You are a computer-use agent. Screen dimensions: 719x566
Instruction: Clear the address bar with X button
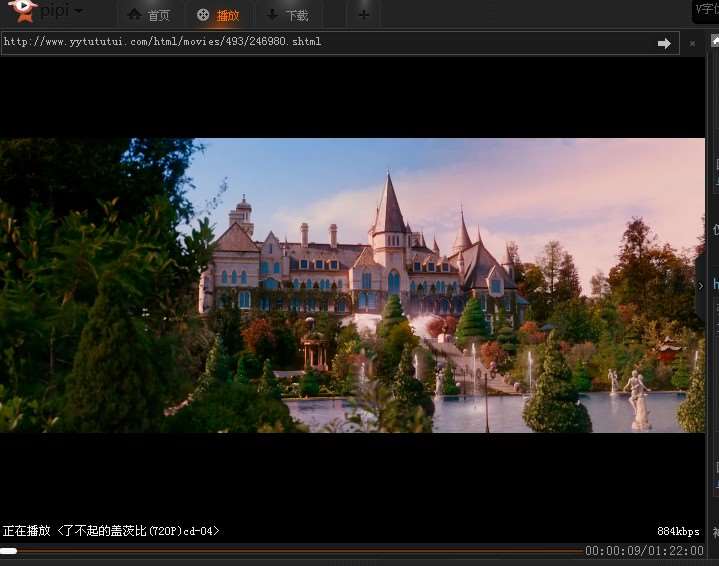click(692, 44)
